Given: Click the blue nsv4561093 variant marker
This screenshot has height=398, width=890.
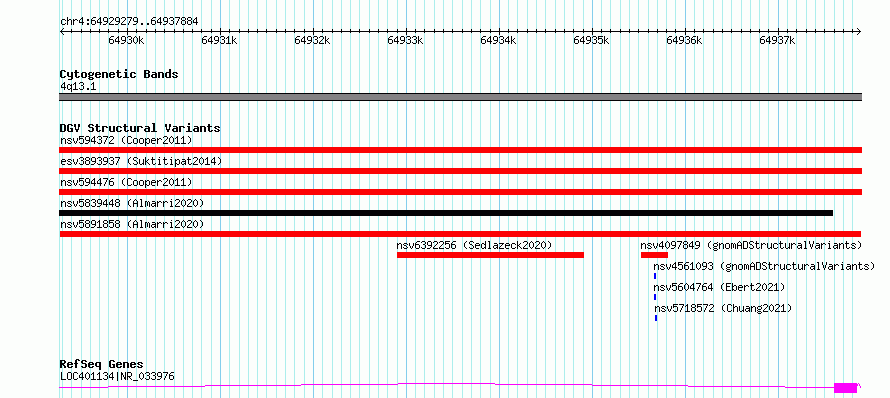Looking at the screenshot, I should 654,276.
